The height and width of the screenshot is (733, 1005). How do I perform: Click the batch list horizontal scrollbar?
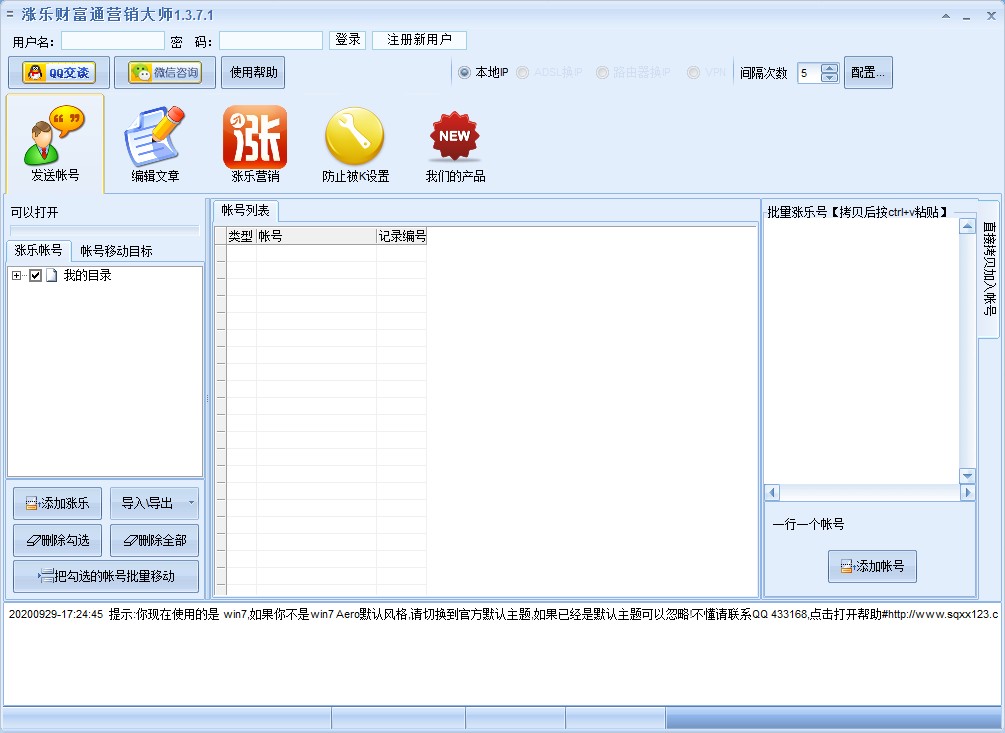point(868,493)
